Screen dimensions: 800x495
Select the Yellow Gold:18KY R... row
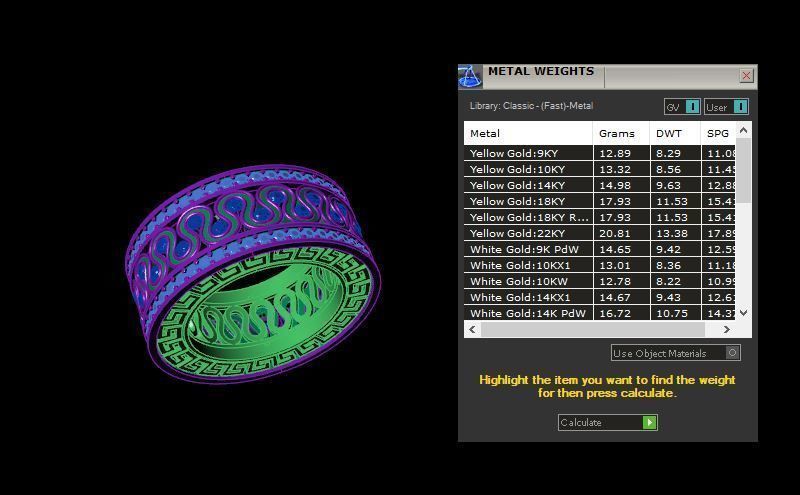click(600, 217)
